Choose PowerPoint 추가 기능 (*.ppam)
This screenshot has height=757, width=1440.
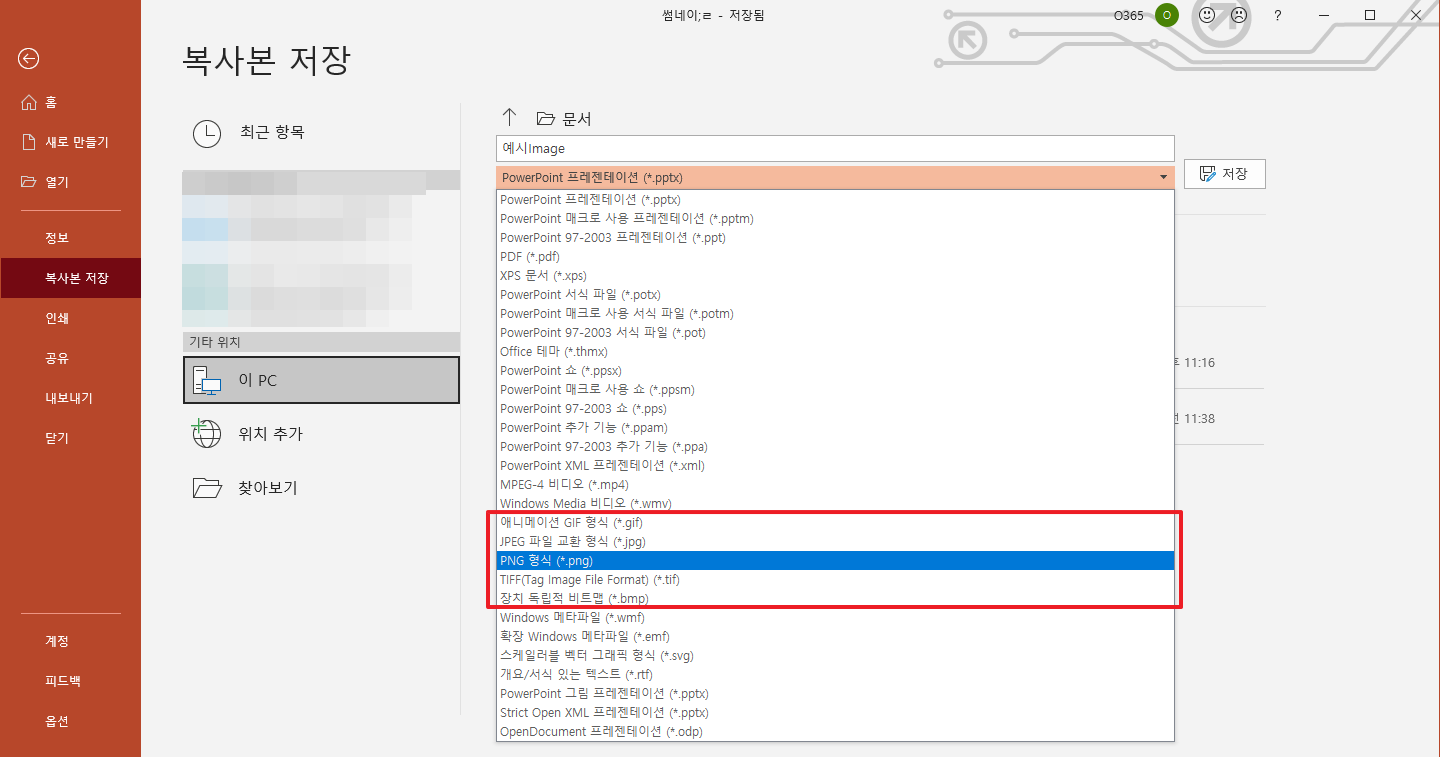coord(835,428)
